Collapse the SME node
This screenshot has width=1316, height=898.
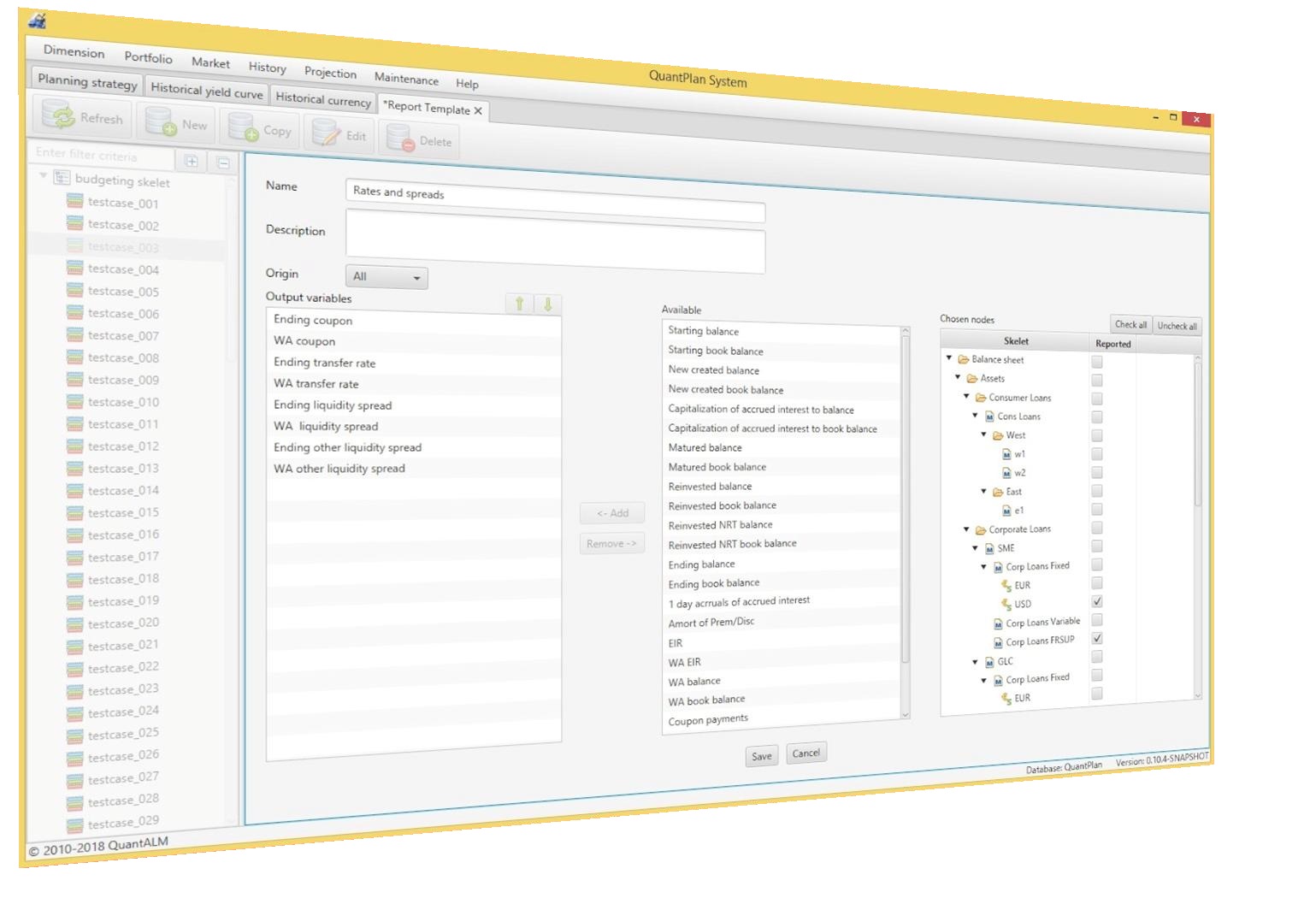click(975, 547)
